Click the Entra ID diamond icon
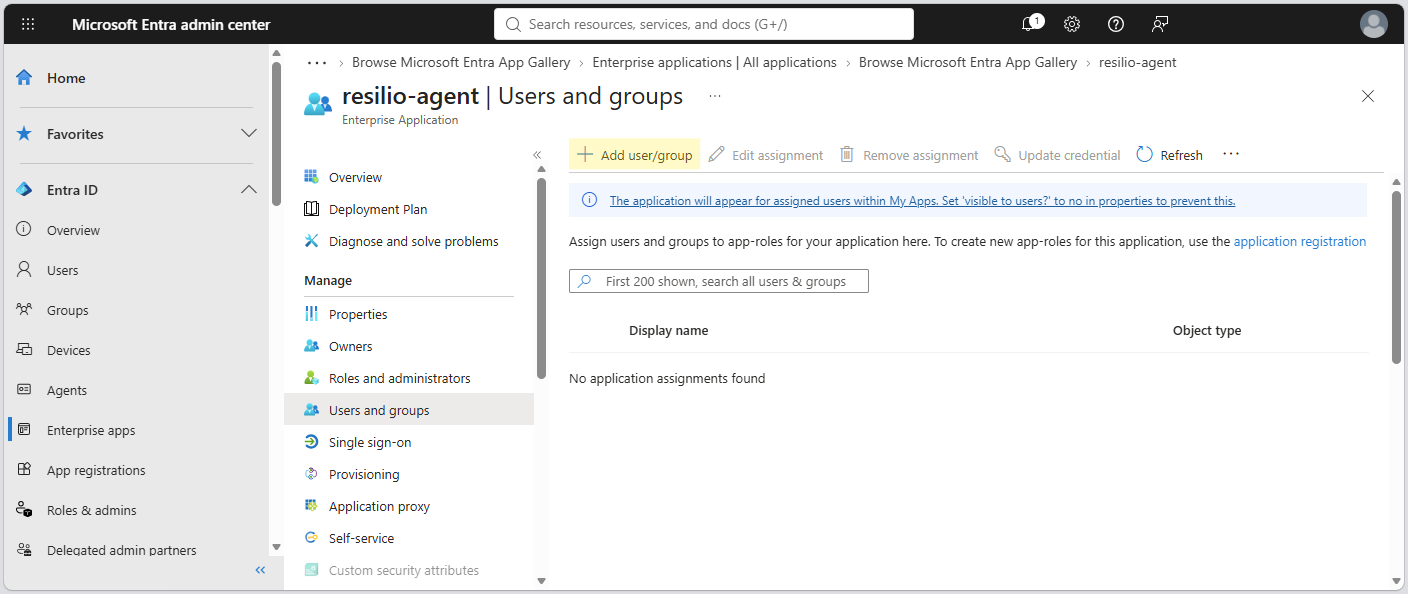Image resolution: width=1408 pixels, height=594 pixels. (24, 190)
